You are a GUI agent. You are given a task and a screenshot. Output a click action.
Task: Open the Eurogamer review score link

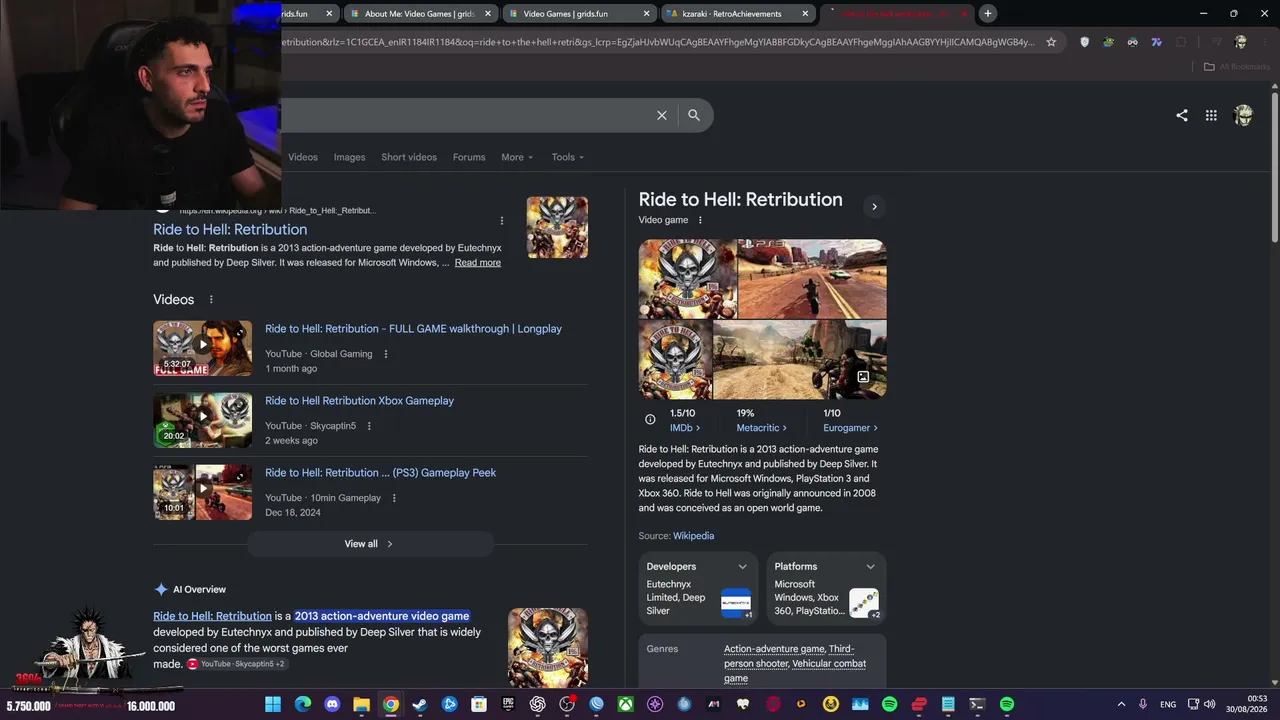(851, 428)
